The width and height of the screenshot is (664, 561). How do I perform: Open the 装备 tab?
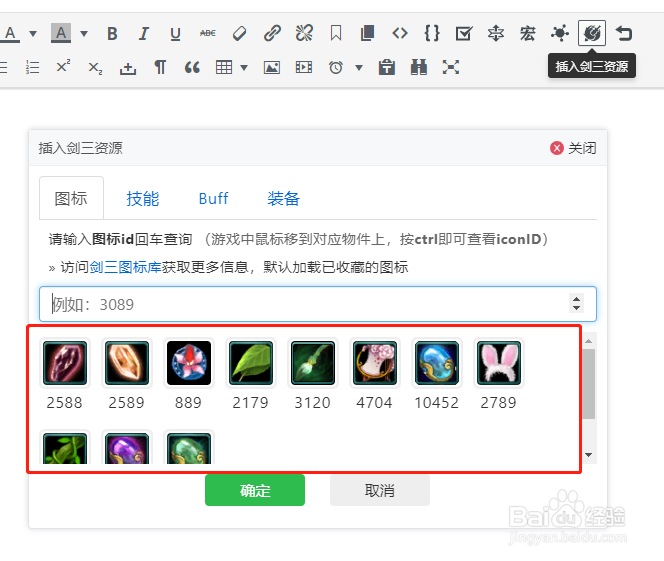pos(283,198)
